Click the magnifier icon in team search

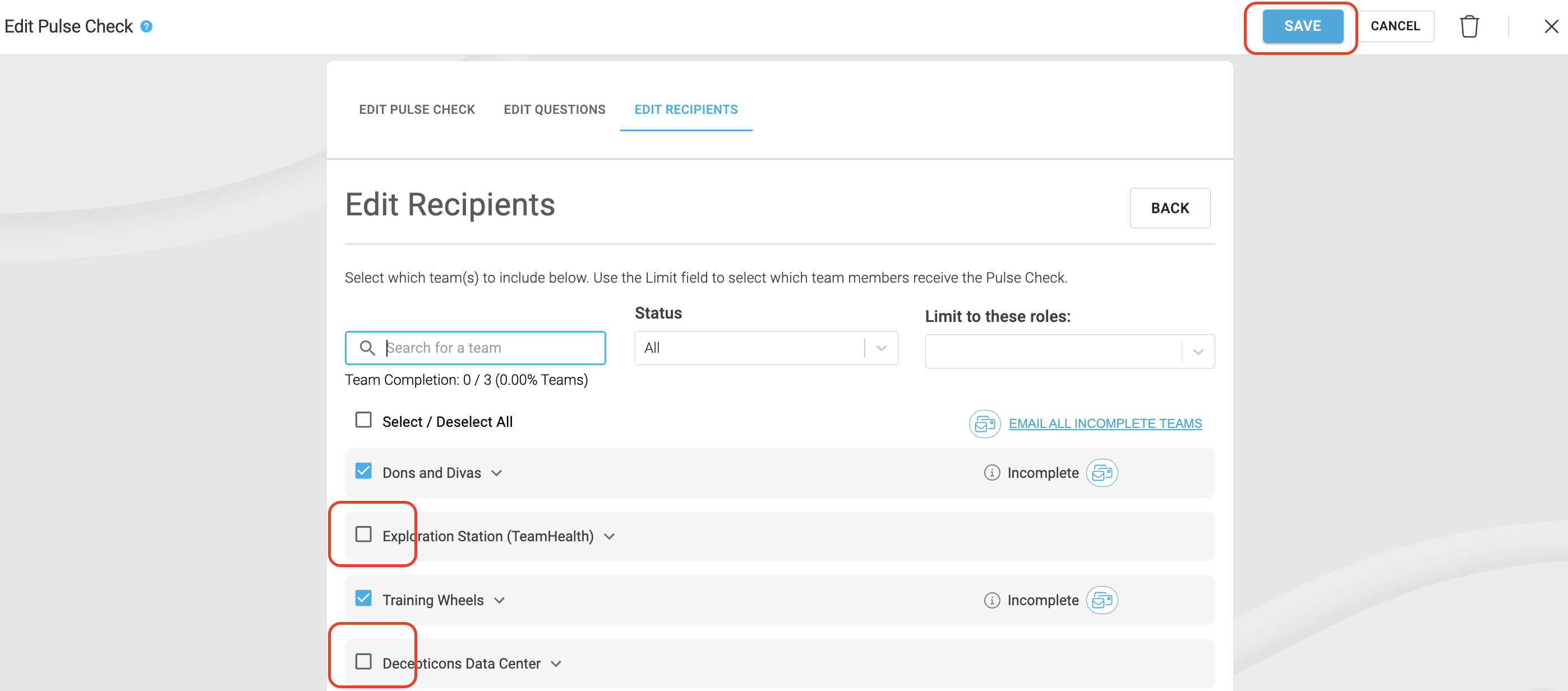367,348
